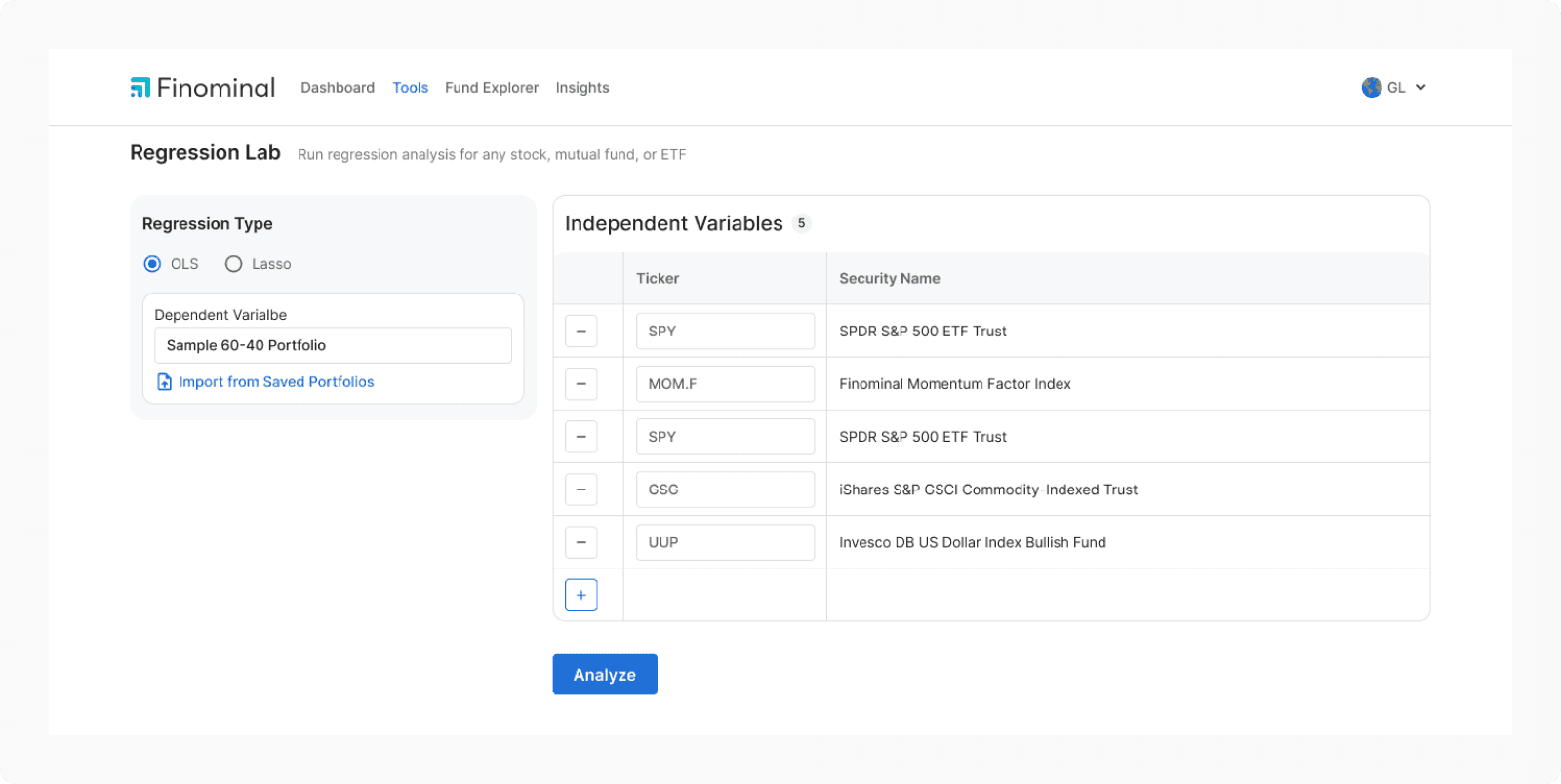Click the globe region icon
The height and width of the screenshot is (784, 1561).
[1372, 88]
